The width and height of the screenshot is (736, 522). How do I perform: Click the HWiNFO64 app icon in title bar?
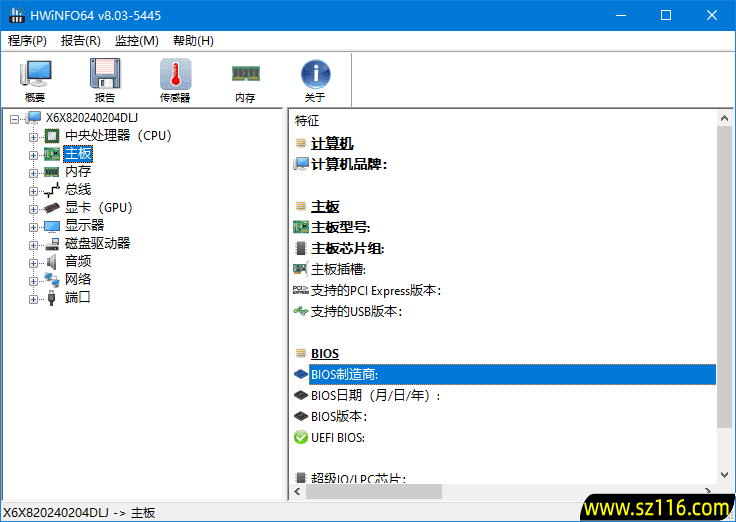pyautogui.click(x=16, y=15)
